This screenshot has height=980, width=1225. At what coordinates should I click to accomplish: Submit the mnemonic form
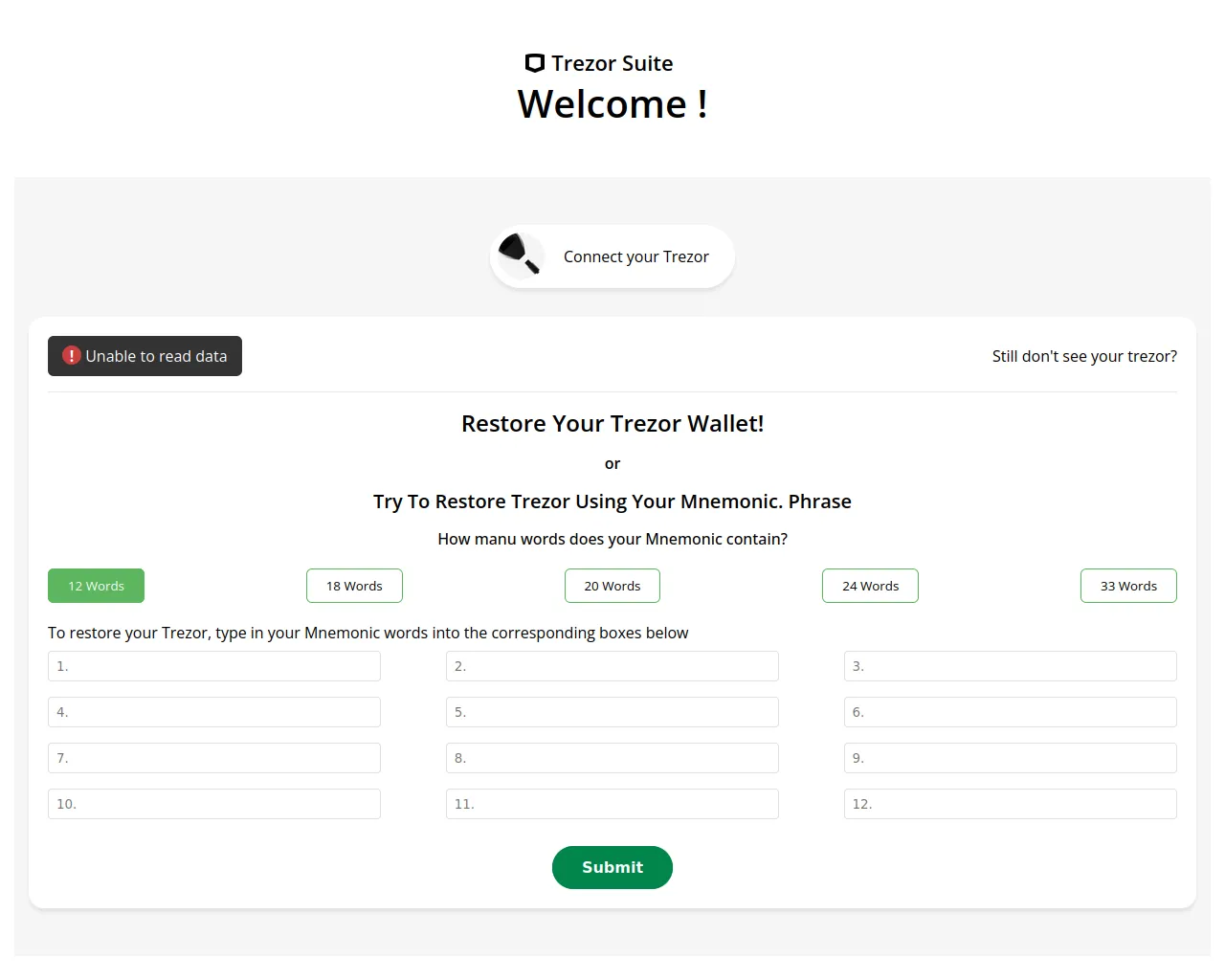click(x=612, y=867)
